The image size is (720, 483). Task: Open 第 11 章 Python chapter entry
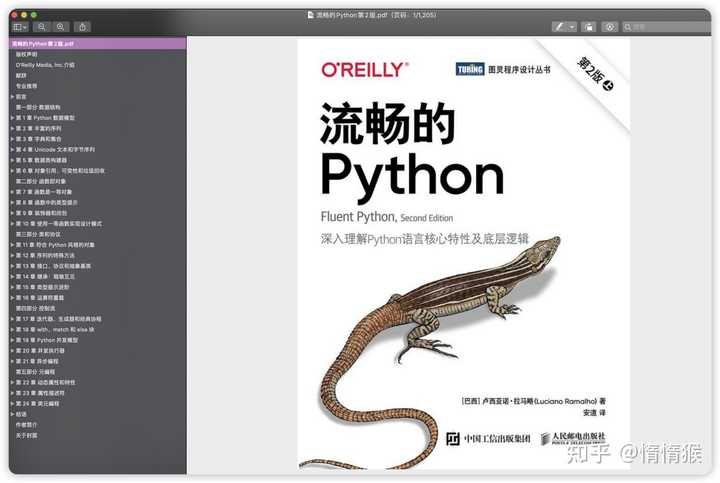(55, 245)
